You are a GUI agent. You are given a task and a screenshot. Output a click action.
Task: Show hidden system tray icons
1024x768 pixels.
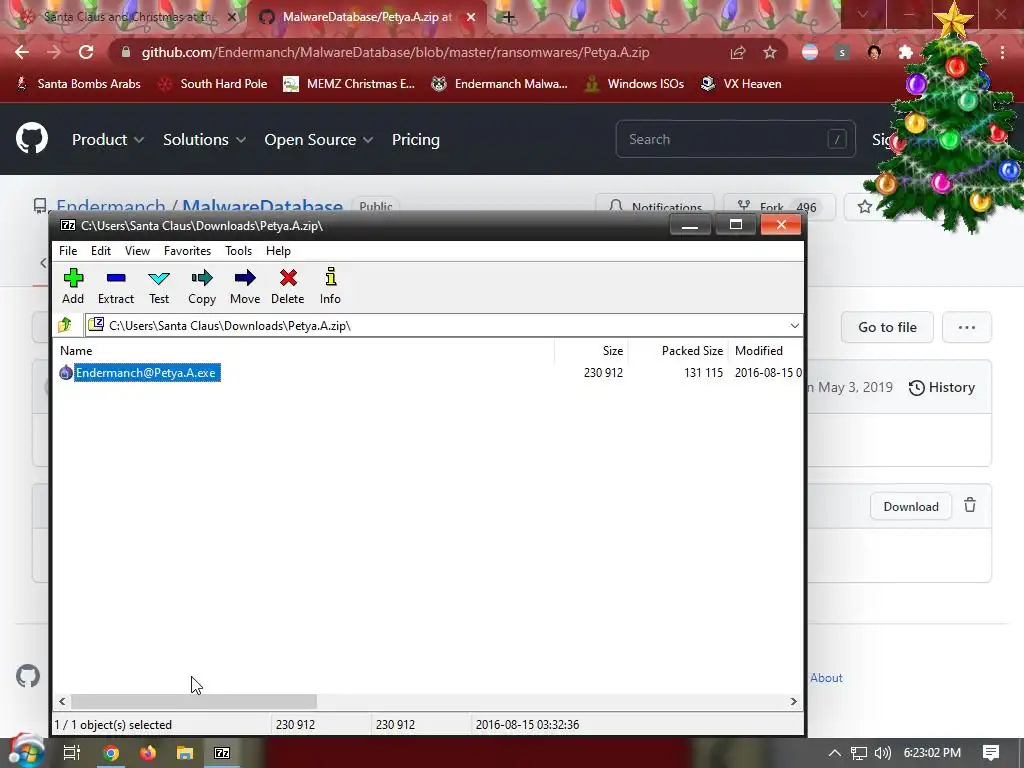coord(835,753)
